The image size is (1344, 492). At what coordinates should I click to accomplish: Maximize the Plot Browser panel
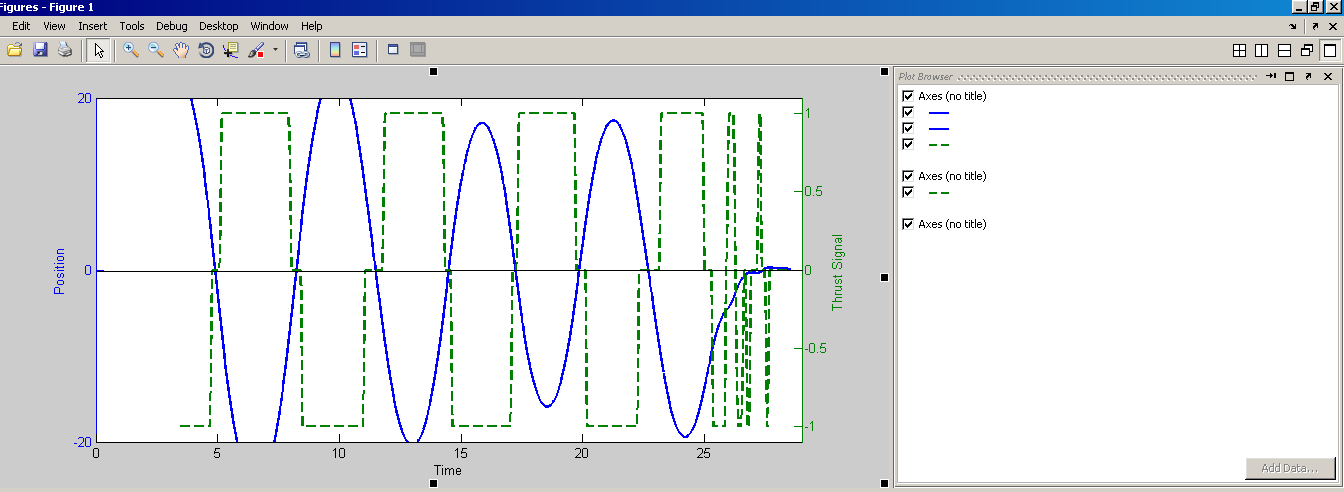(1289, 76)
